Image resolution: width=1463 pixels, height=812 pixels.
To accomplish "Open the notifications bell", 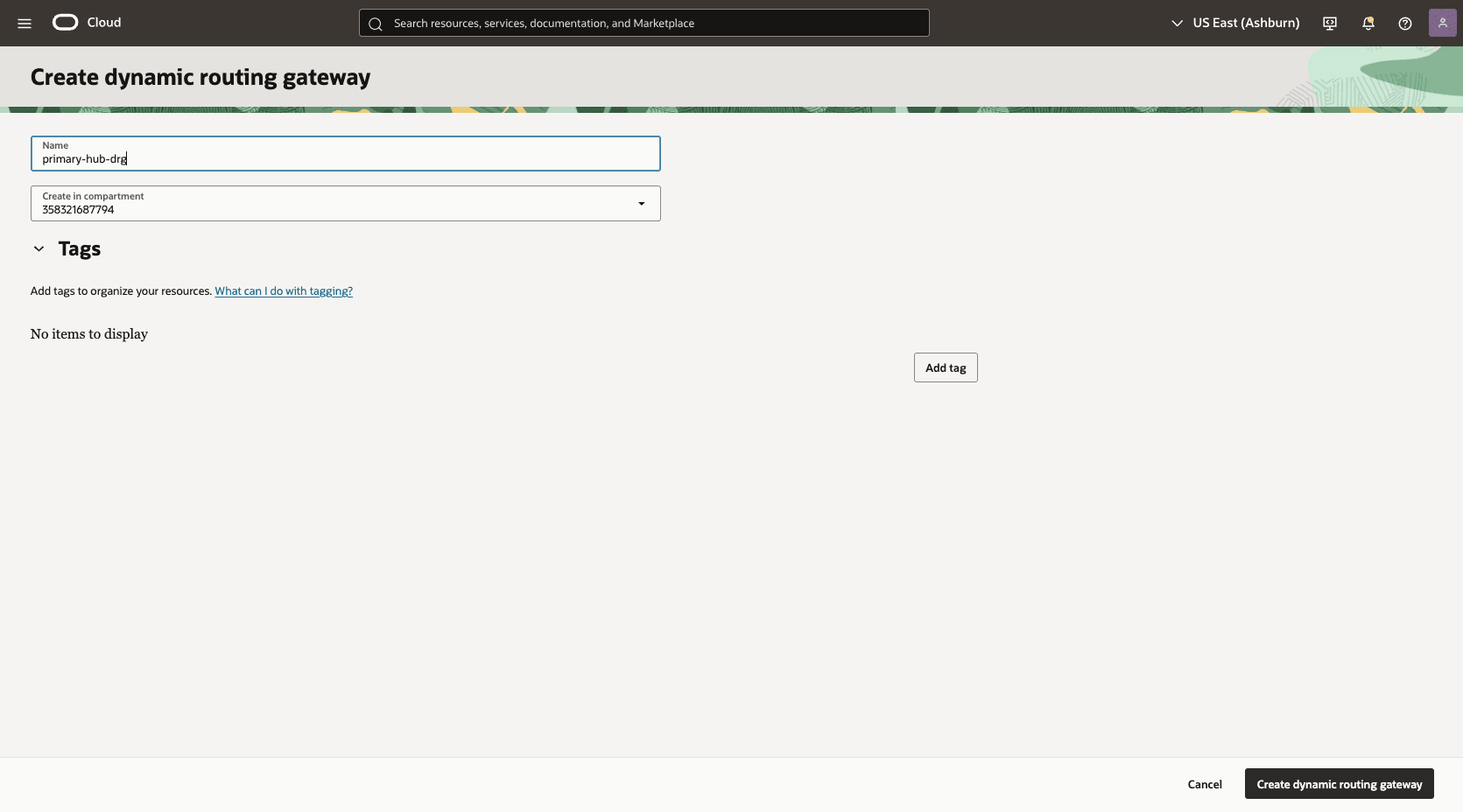I will coord(1368,23).
